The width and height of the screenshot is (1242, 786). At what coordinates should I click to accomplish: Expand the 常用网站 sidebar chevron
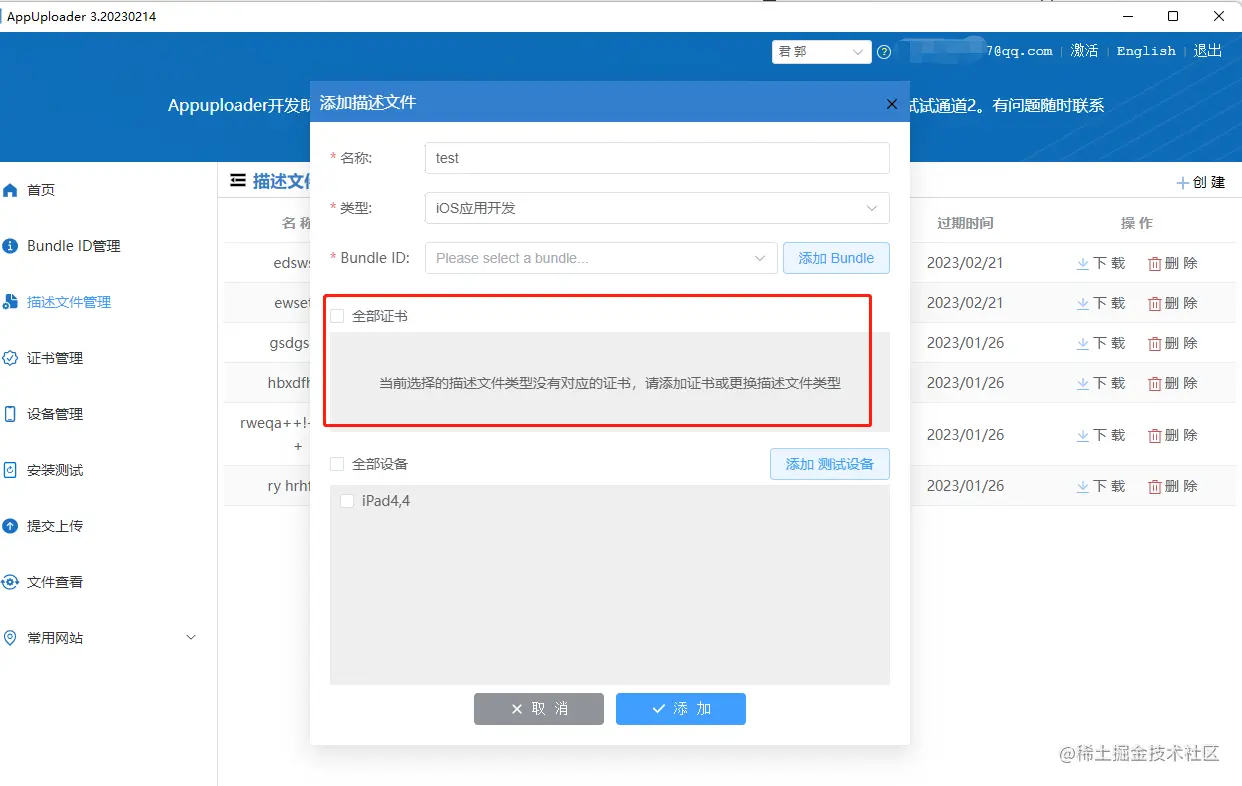click(191, 638)
